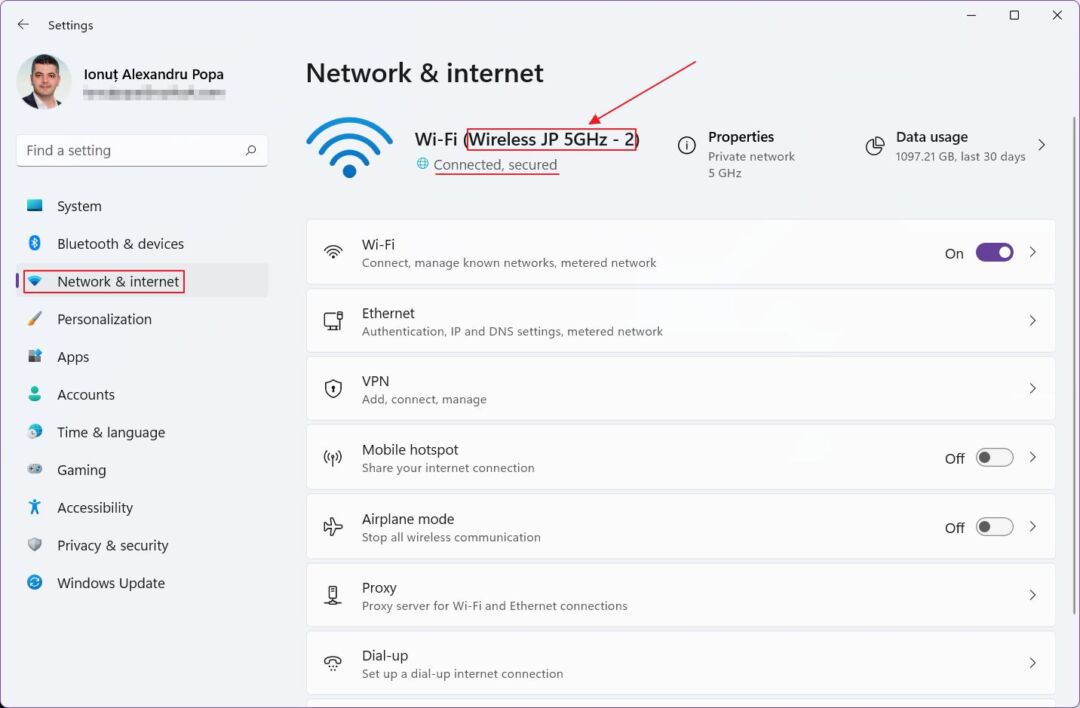The image size is (1080, 708).
Task: Turn off the Wi-Fi toggle
Action: [995, 253]
